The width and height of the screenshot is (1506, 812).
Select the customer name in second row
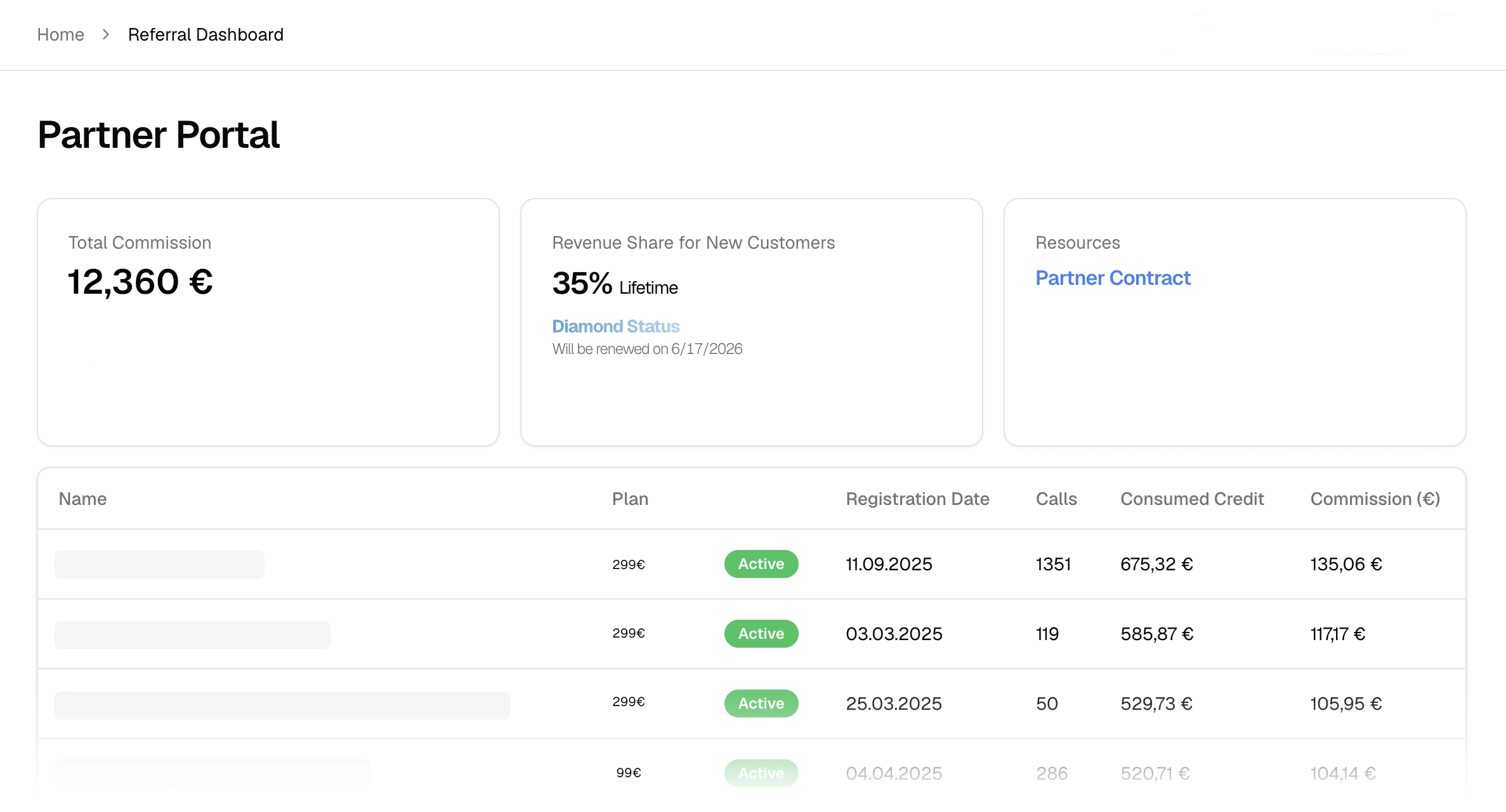(x=192, y=634)
